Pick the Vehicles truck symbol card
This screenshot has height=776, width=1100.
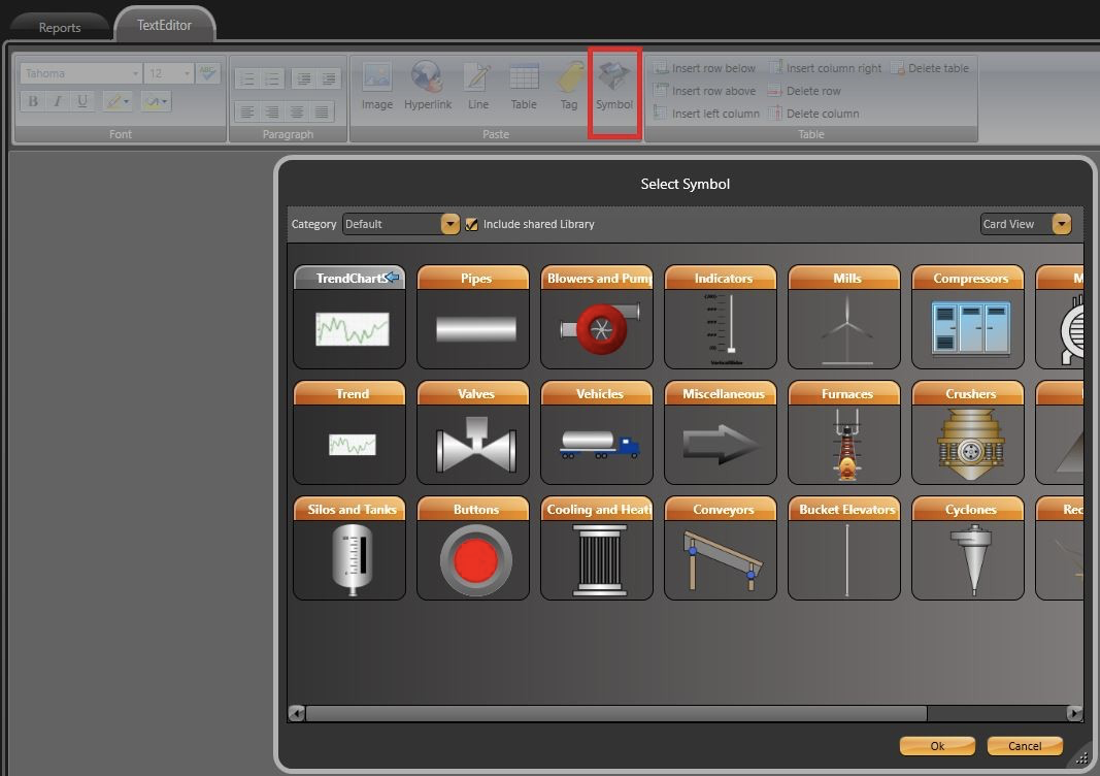(x=597, y=433)
